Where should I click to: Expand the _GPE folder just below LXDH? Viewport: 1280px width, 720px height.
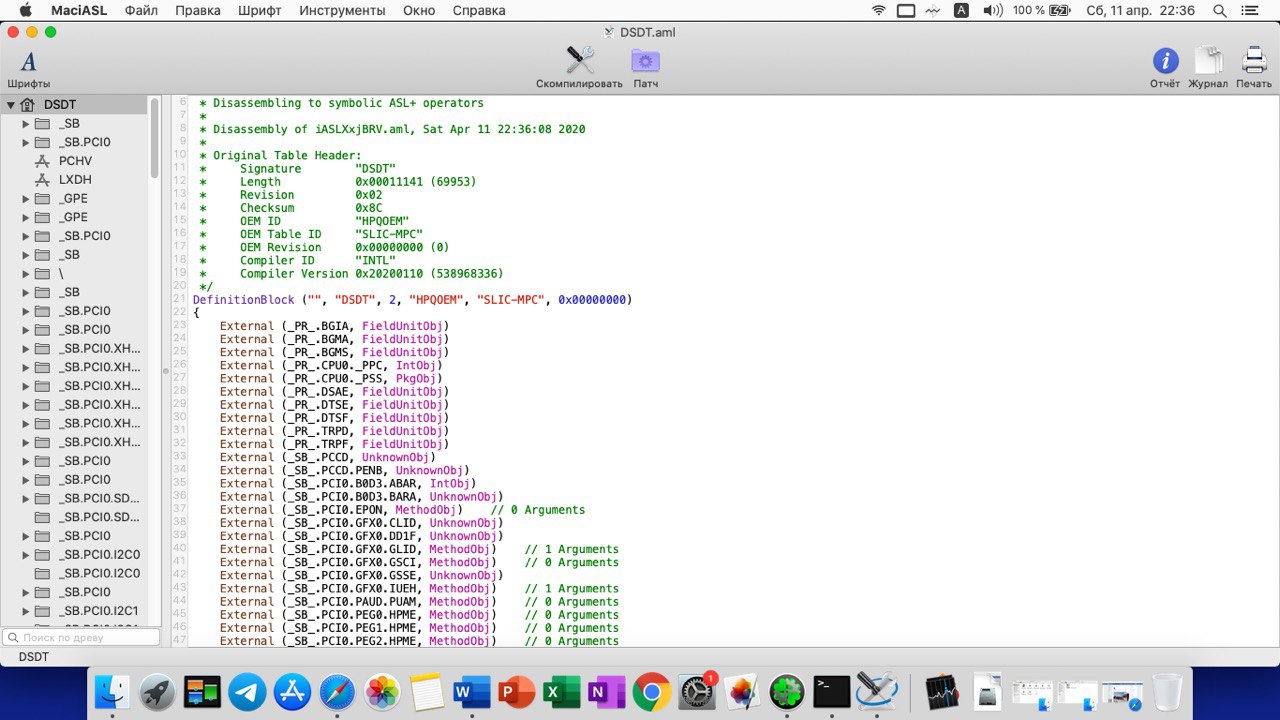coord(26,198)
